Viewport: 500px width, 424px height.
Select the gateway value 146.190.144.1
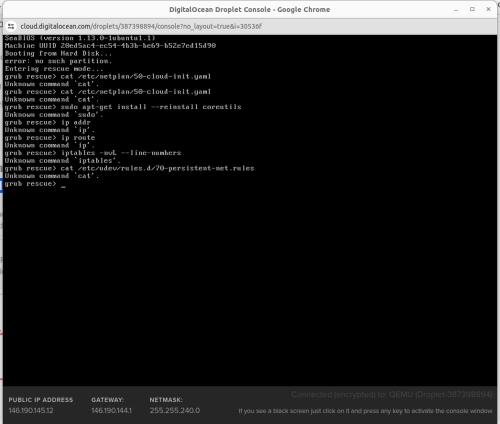point(112,411)
